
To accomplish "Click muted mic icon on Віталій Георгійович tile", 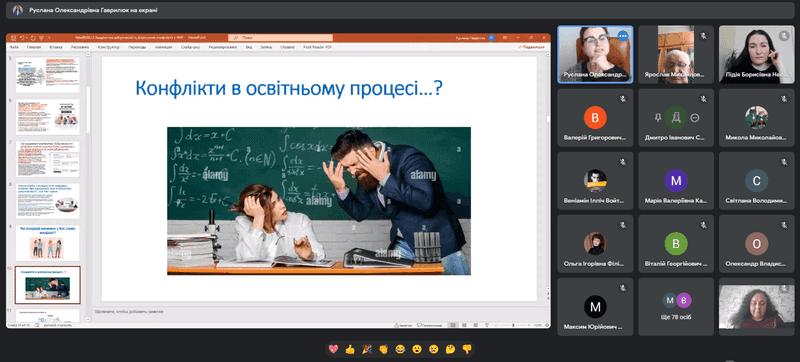I will [x=703, y=225].
